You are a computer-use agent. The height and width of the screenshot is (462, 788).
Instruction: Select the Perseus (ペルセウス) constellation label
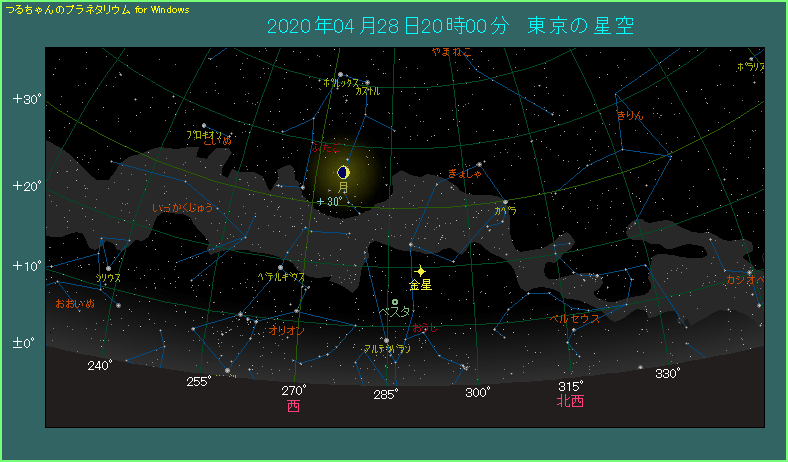click(577, 319)
